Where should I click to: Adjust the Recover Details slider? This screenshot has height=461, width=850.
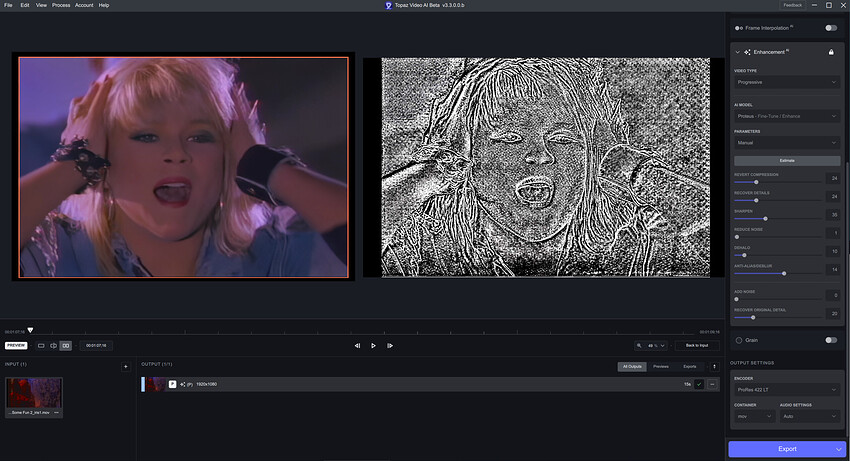point(777,200)
